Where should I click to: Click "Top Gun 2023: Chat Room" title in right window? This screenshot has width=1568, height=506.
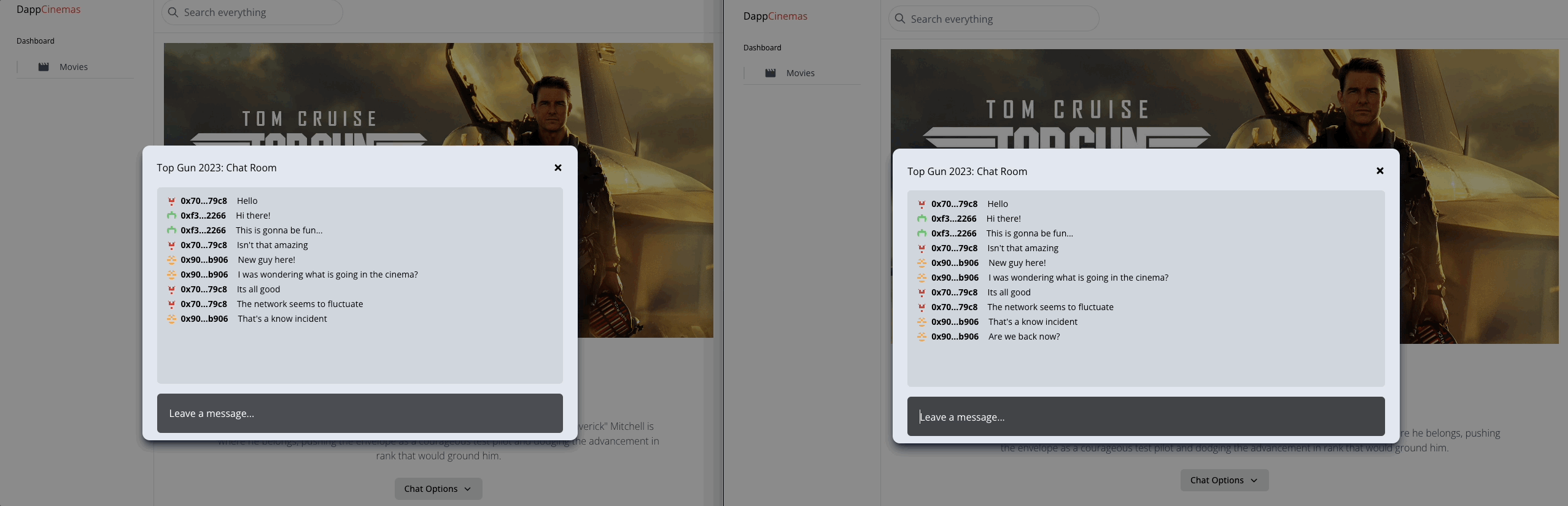coord(968,171)
